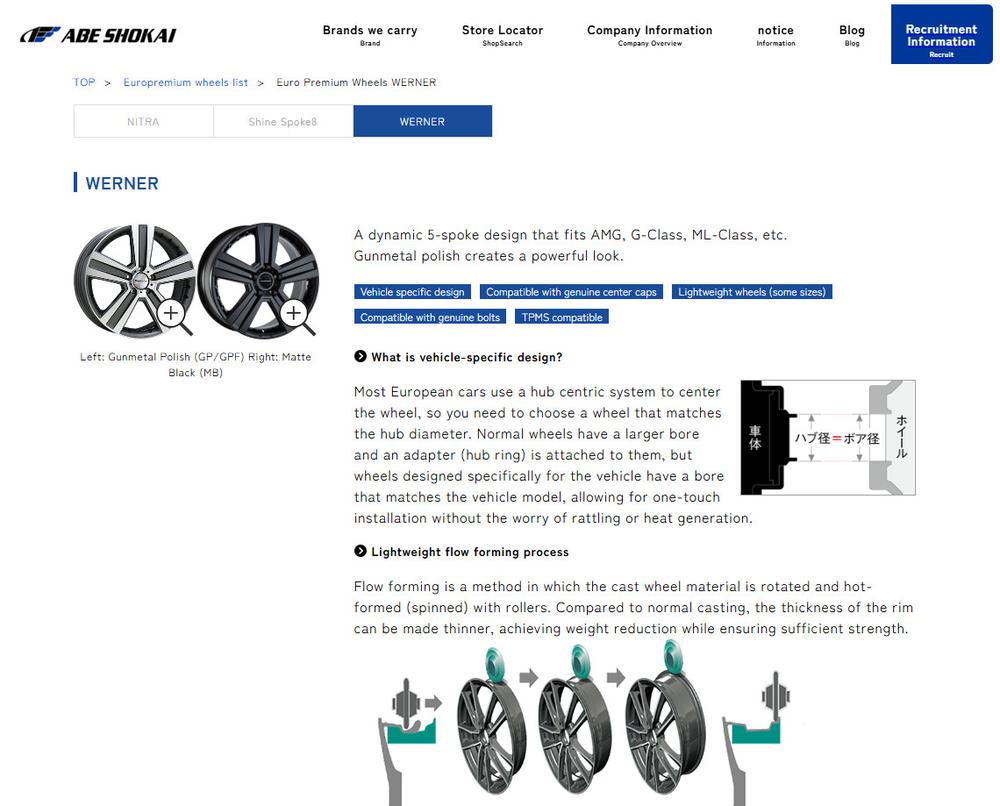The height and width of the screenshot is (806, 1000).
Task: Go to Company Information page
Action: click(649, 35)
